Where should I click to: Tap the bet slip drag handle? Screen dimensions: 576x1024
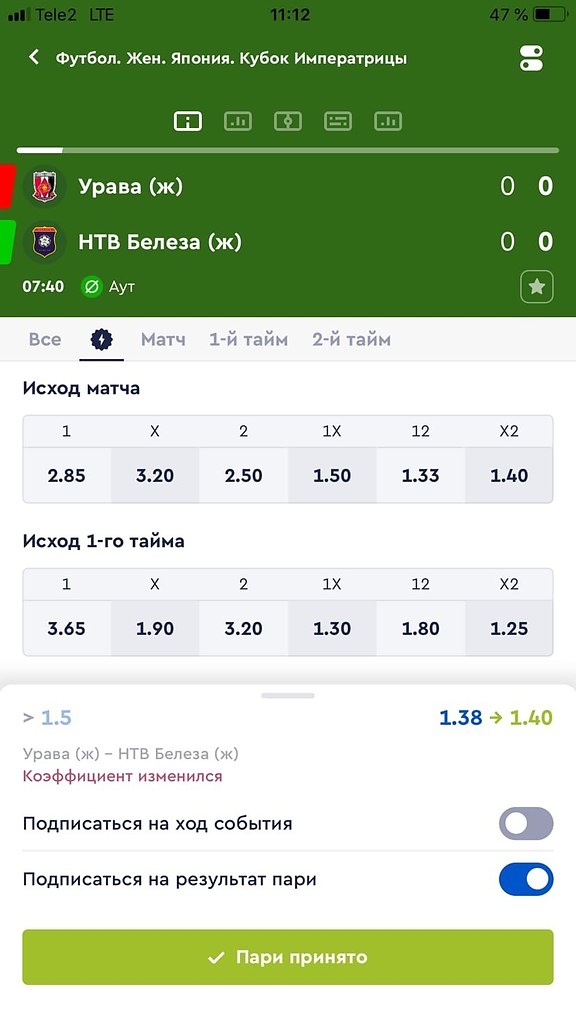pos(288,696)
